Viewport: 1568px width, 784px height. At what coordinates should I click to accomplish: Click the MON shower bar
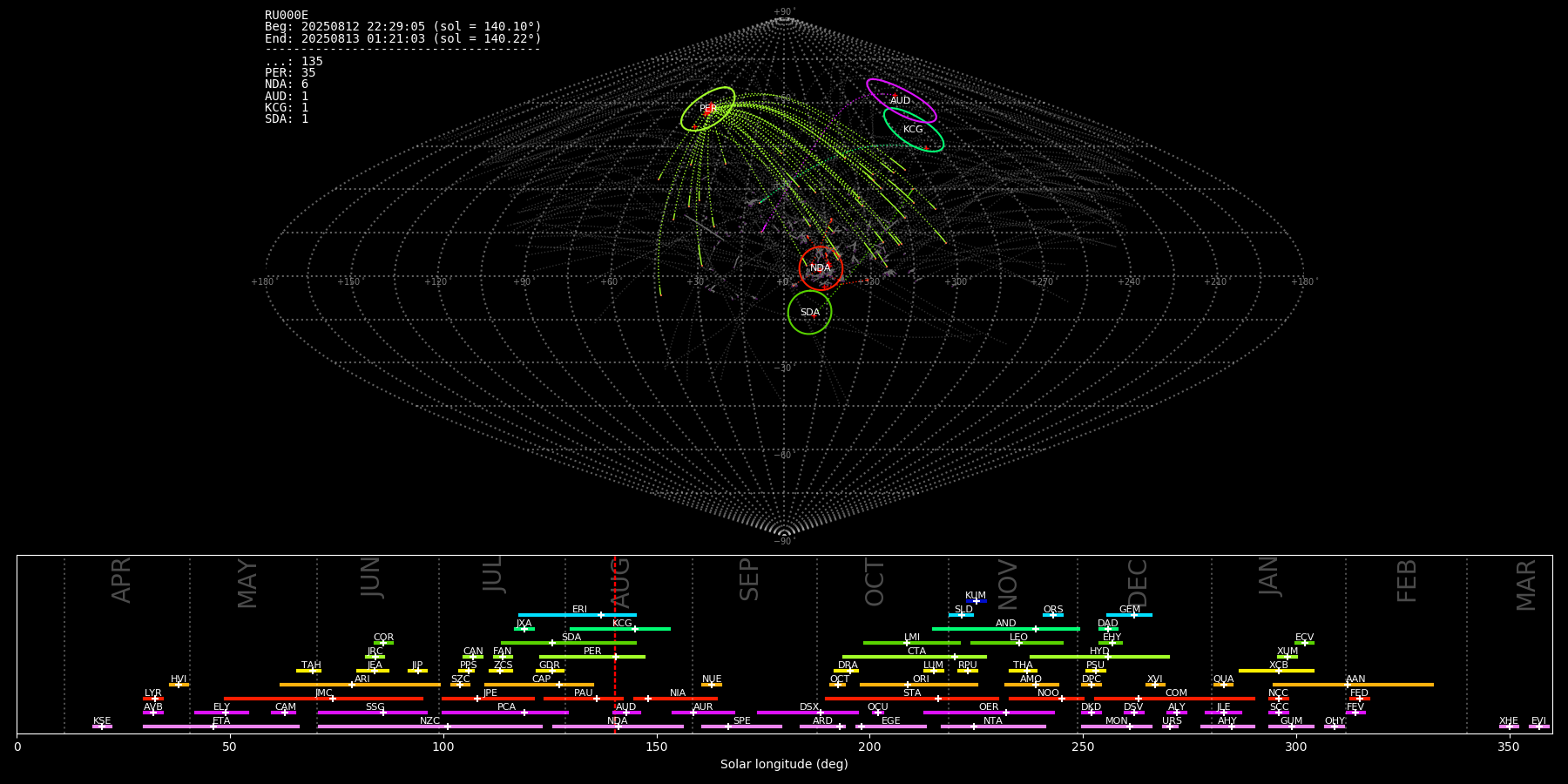coord(1117,727)
